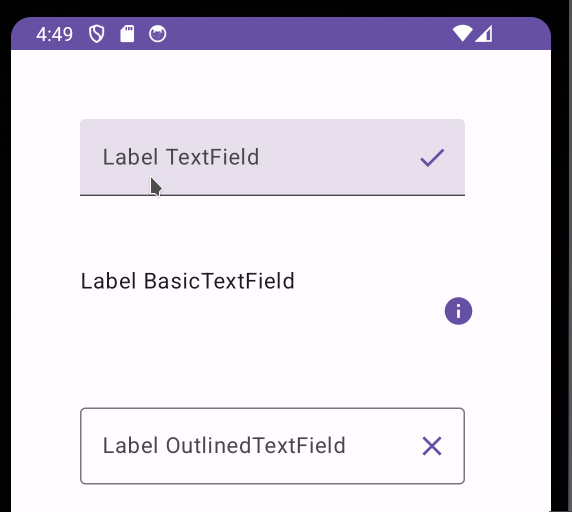Tap blank space between label and X icon

(x=383, y=446)
